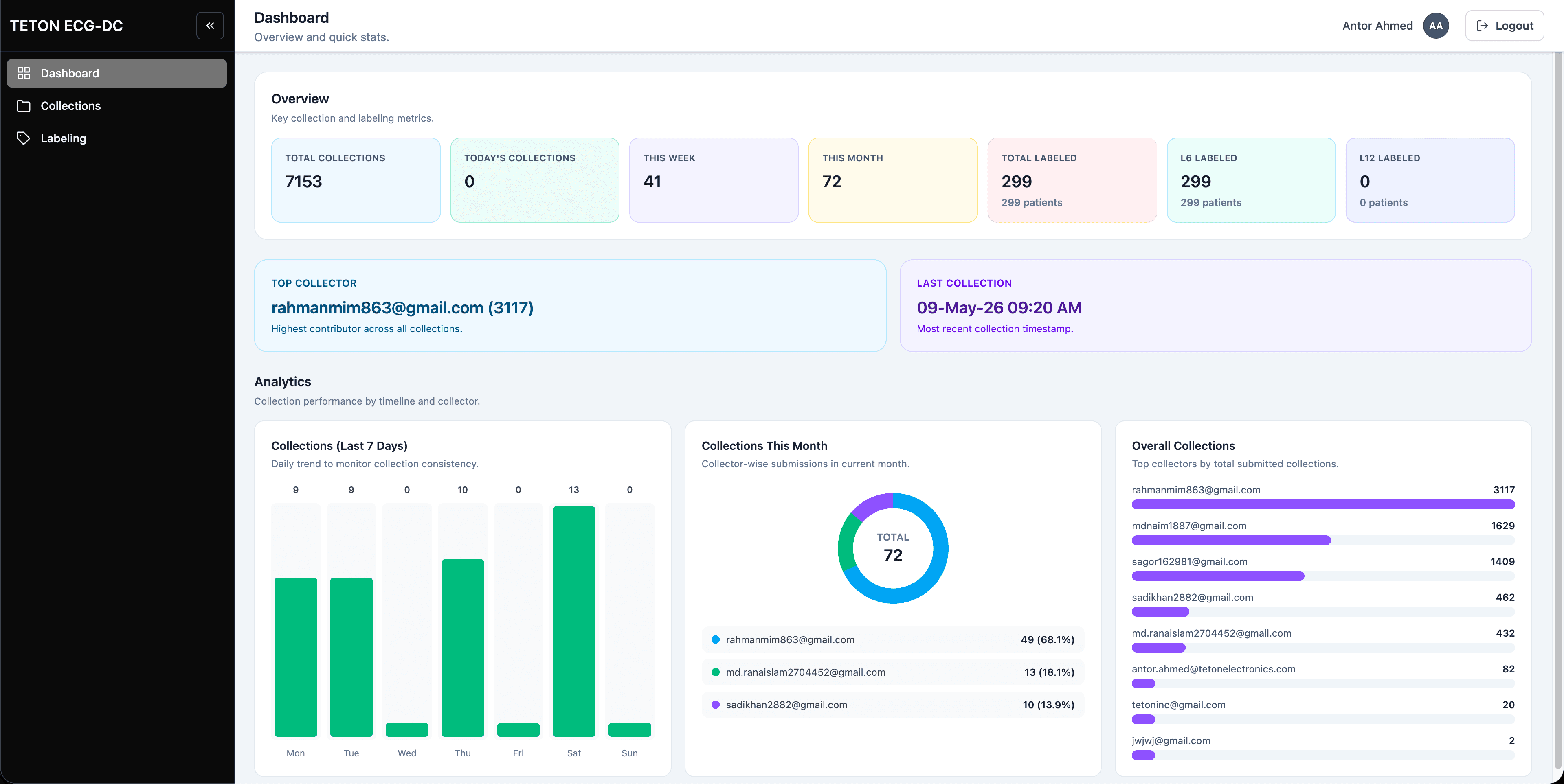Select the L6 Labeled card
The height and width of the screenshot is (784, 1564).
tap(1251, 180)
